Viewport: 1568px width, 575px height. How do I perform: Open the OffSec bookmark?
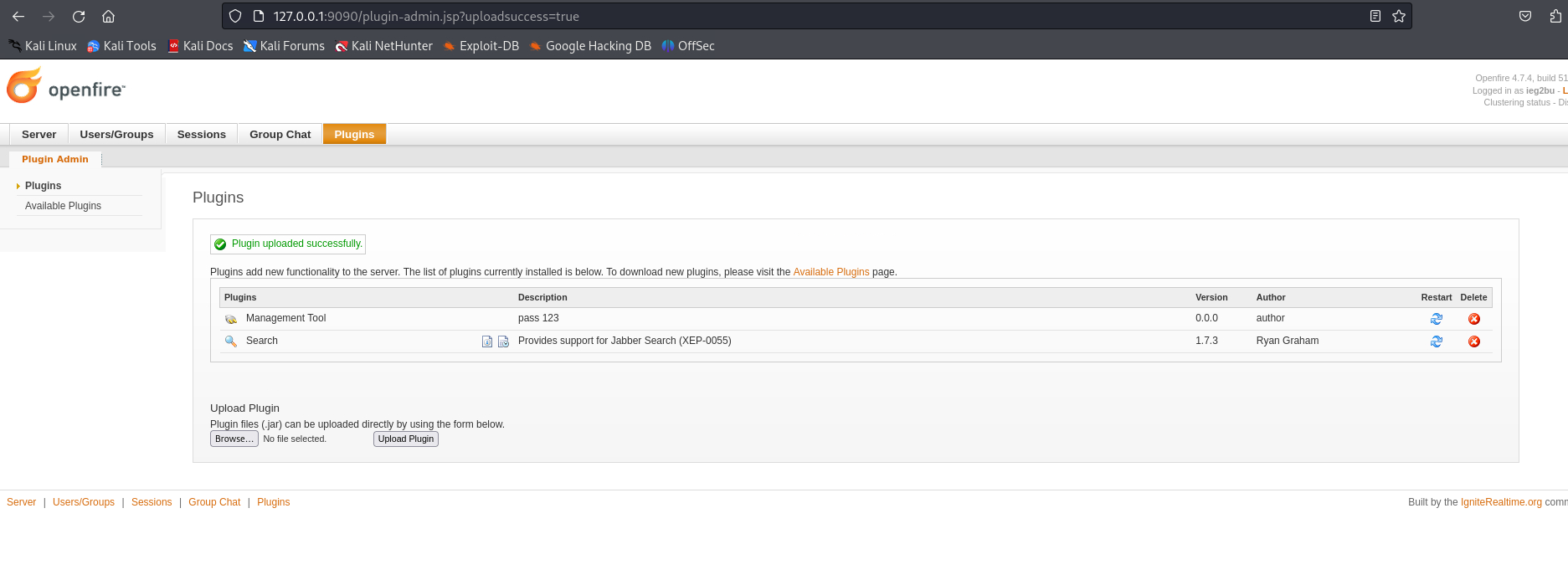point(688,46)
